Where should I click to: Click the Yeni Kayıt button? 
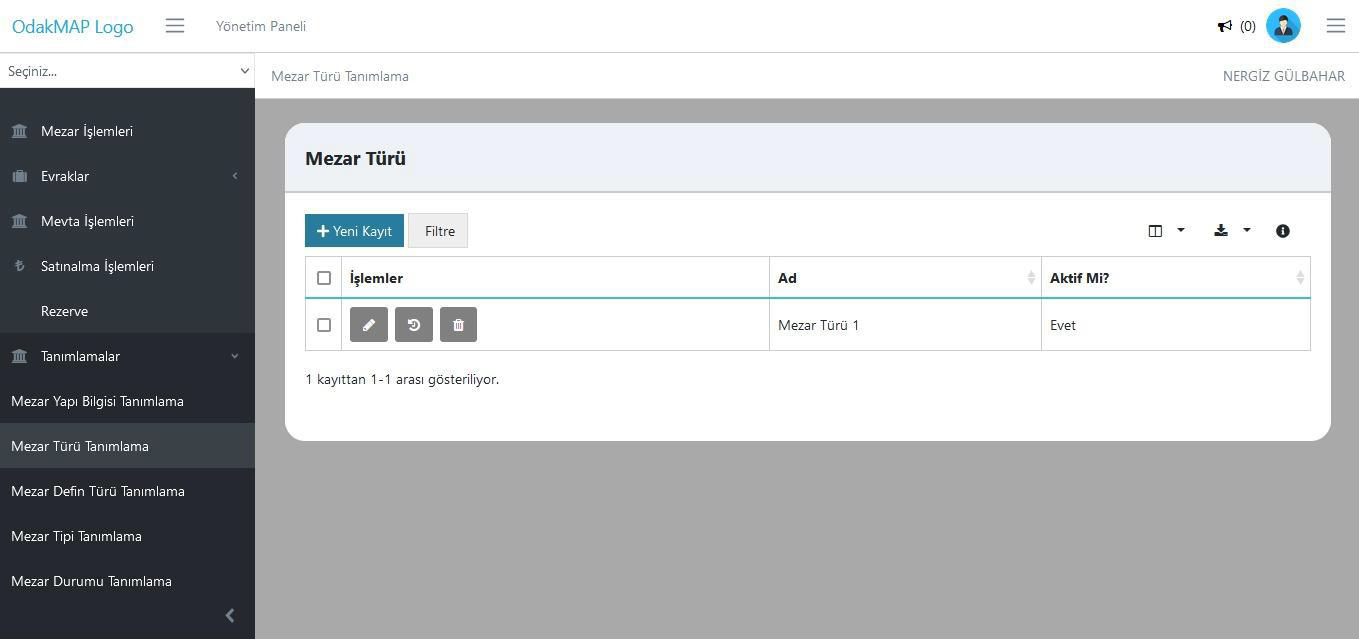[354, 231]
